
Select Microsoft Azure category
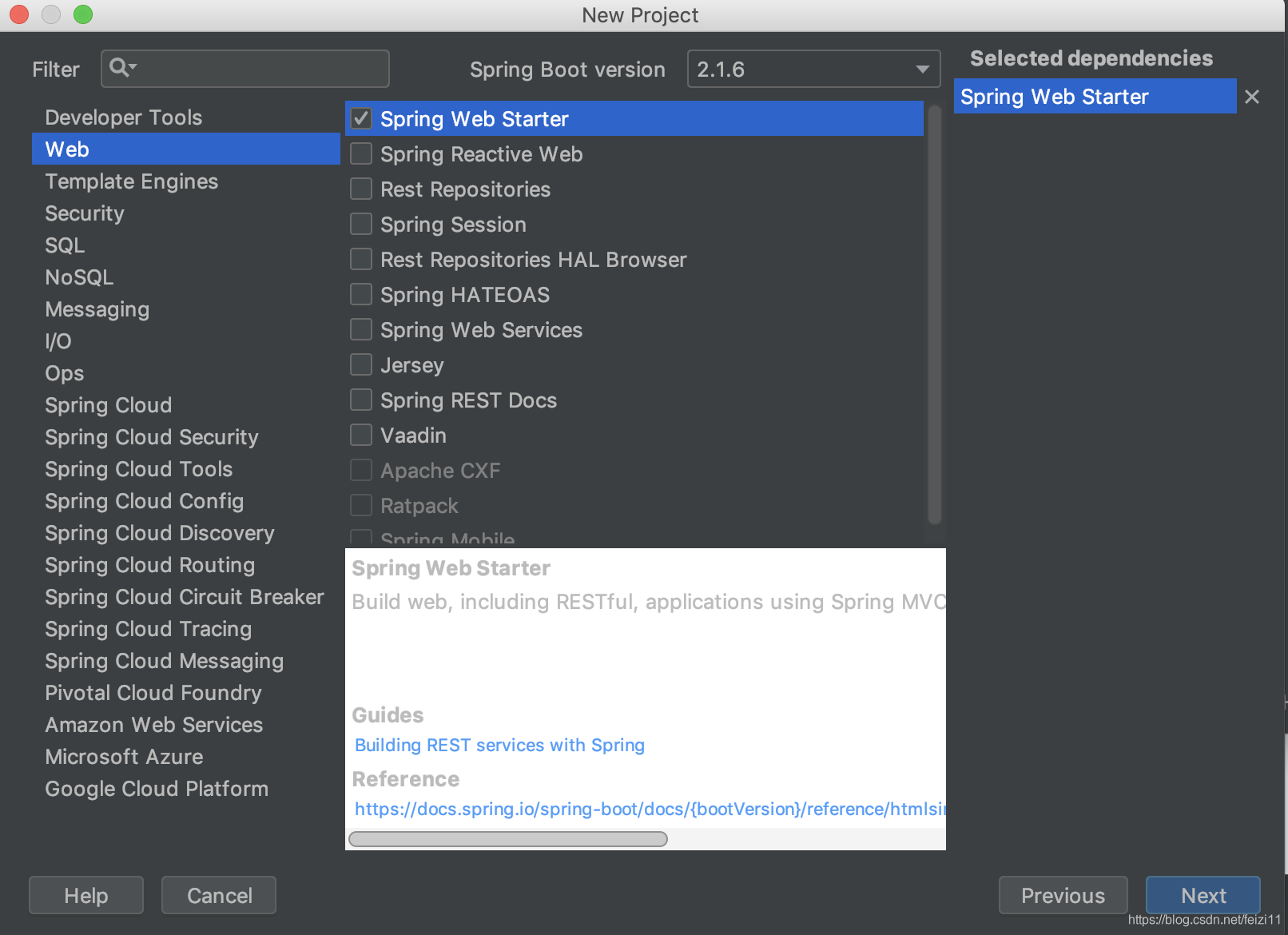pos(185,757)
